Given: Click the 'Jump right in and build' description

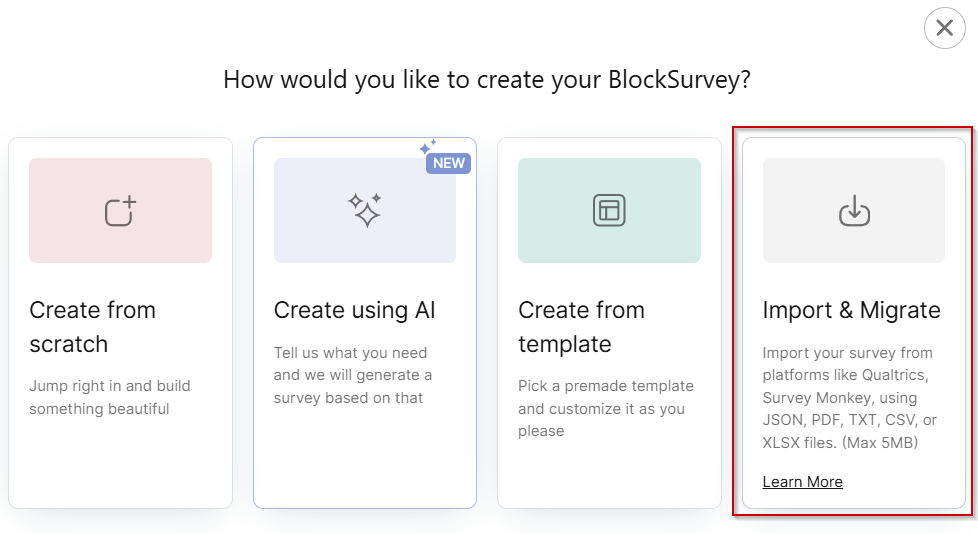Looking at the screenshot, I should [x=110, y=397].
